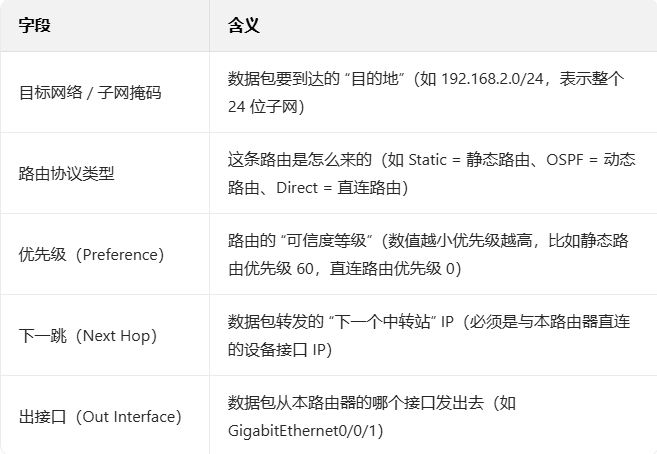Image resolution: width=657 pixels, height=454 pixels.
Task: Click the OSPF = 动态 text
Action: [591, 160]
